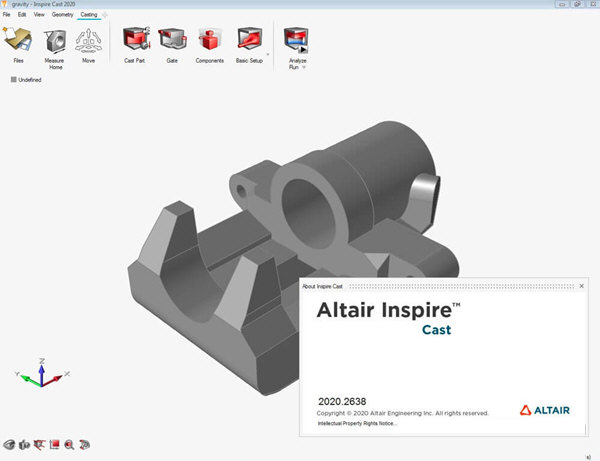Screen dimensions: 600x461
Task: Open the Files tool icon
Action: [x=19, y=41]
